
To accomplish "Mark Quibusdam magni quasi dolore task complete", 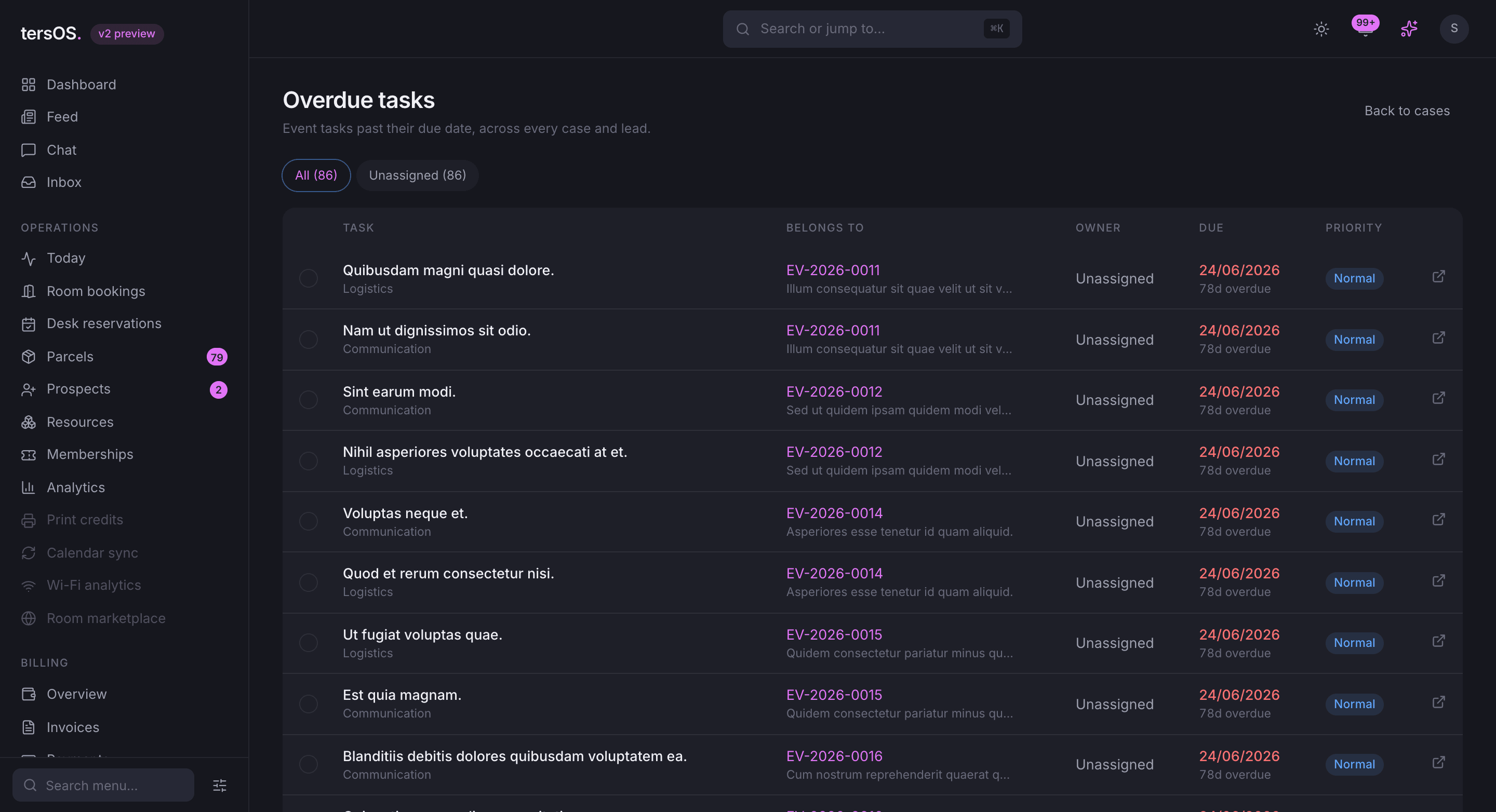I will point(309,278).
